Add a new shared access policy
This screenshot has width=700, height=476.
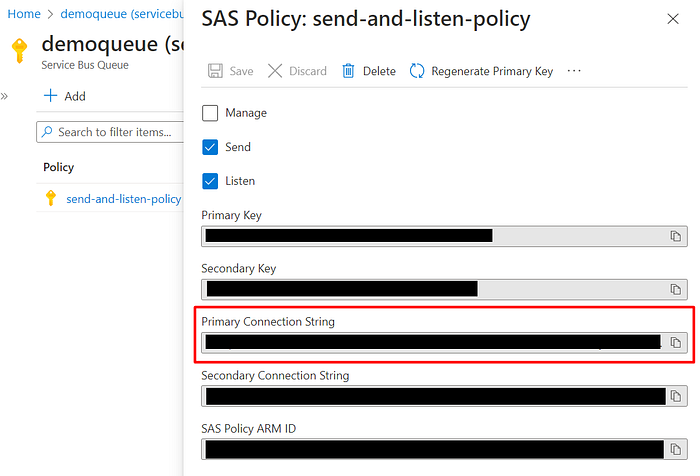tap(65, 96)
